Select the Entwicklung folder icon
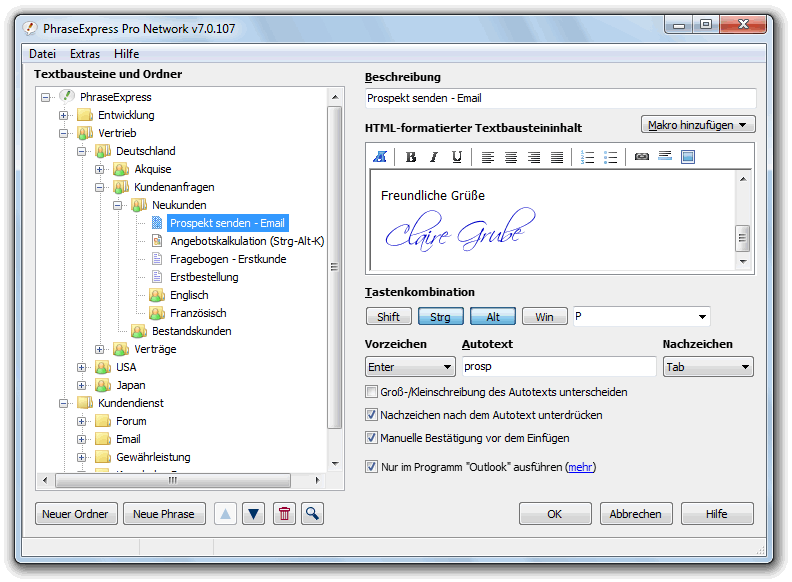The height and width of the screenshot is (582, 792). click(84, 115)
